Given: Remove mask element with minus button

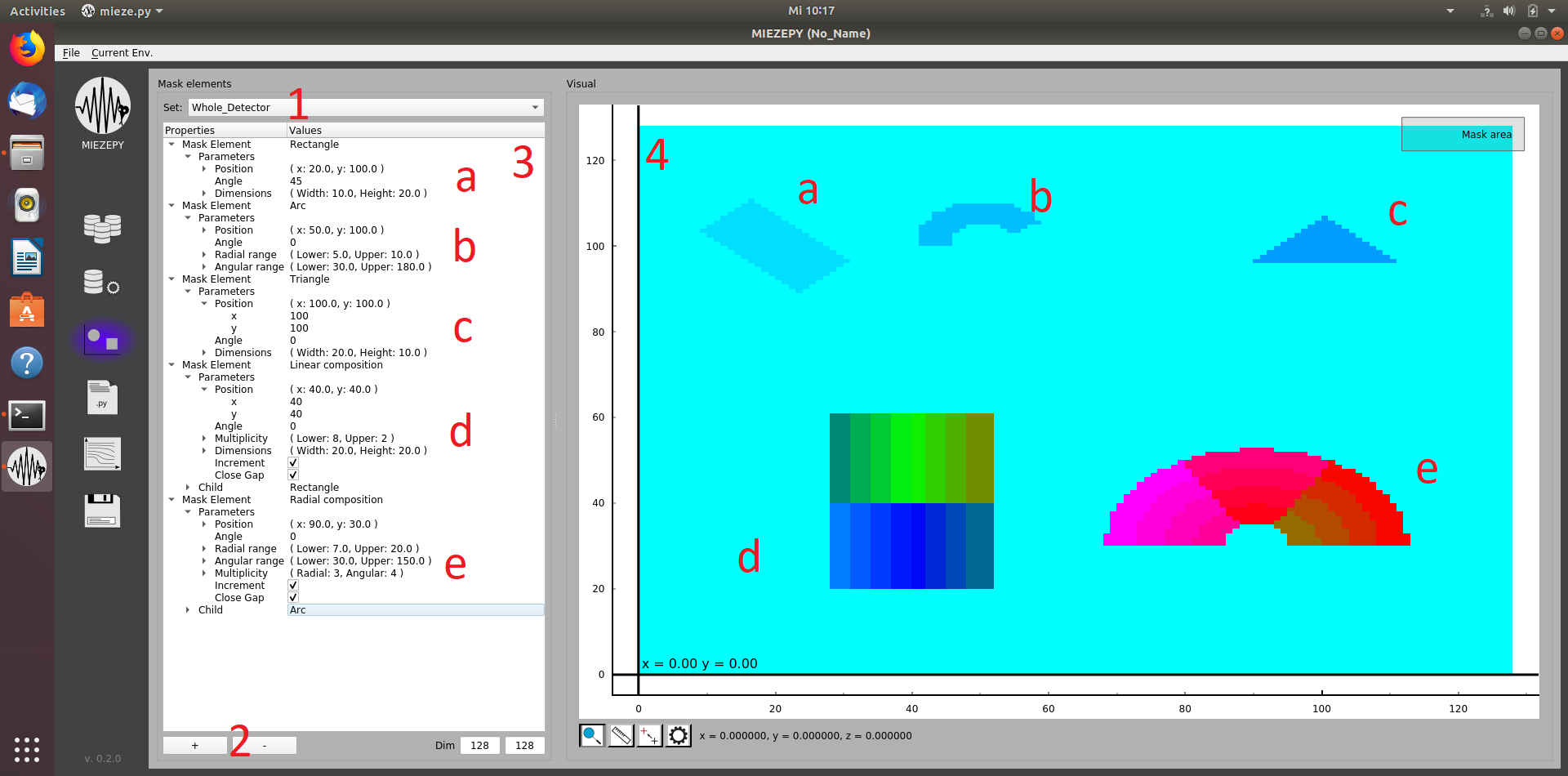Looking at the screenshot, I should click(264, 745).
